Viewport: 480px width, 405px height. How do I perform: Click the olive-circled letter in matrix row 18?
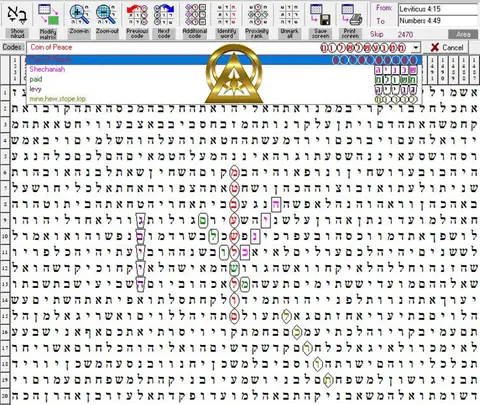(x=317, y=364)
